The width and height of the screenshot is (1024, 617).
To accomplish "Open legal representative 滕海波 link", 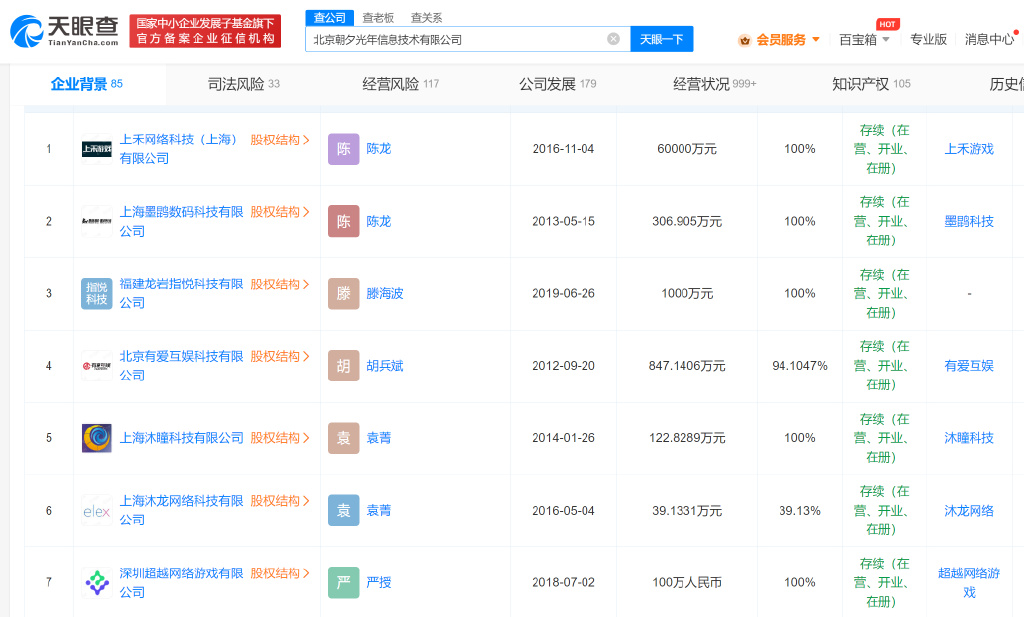I will pyautogui.click(x=385, y=294).
